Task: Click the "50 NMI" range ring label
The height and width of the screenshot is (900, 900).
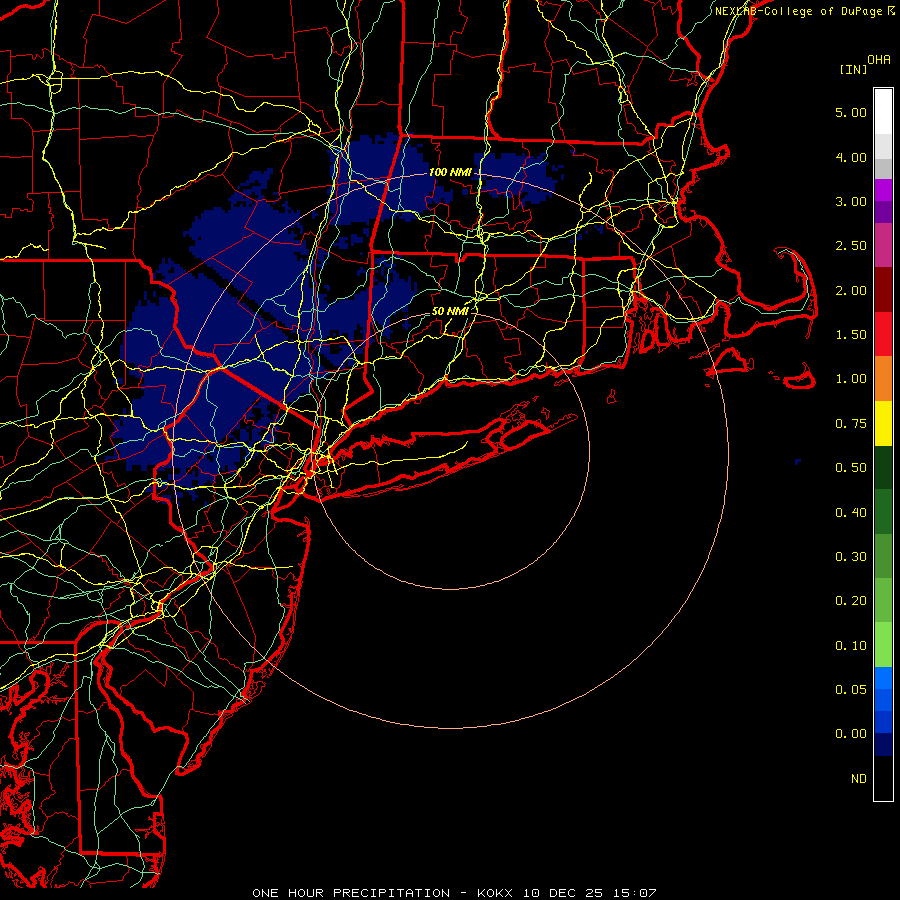Action: point(450,311)
